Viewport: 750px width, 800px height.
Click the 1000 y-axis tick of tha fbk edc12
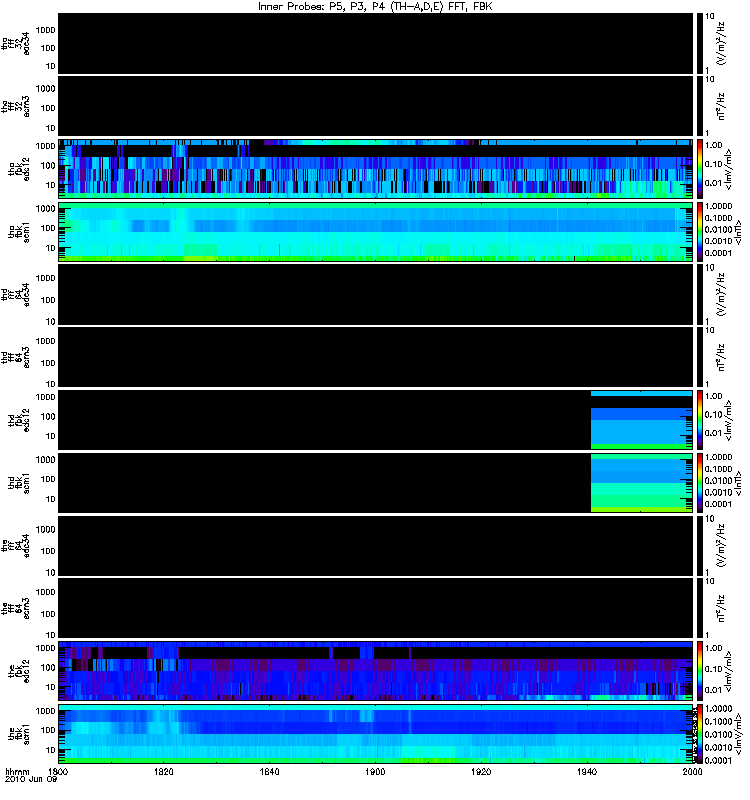pyautogui.click(x=45, y=146)
